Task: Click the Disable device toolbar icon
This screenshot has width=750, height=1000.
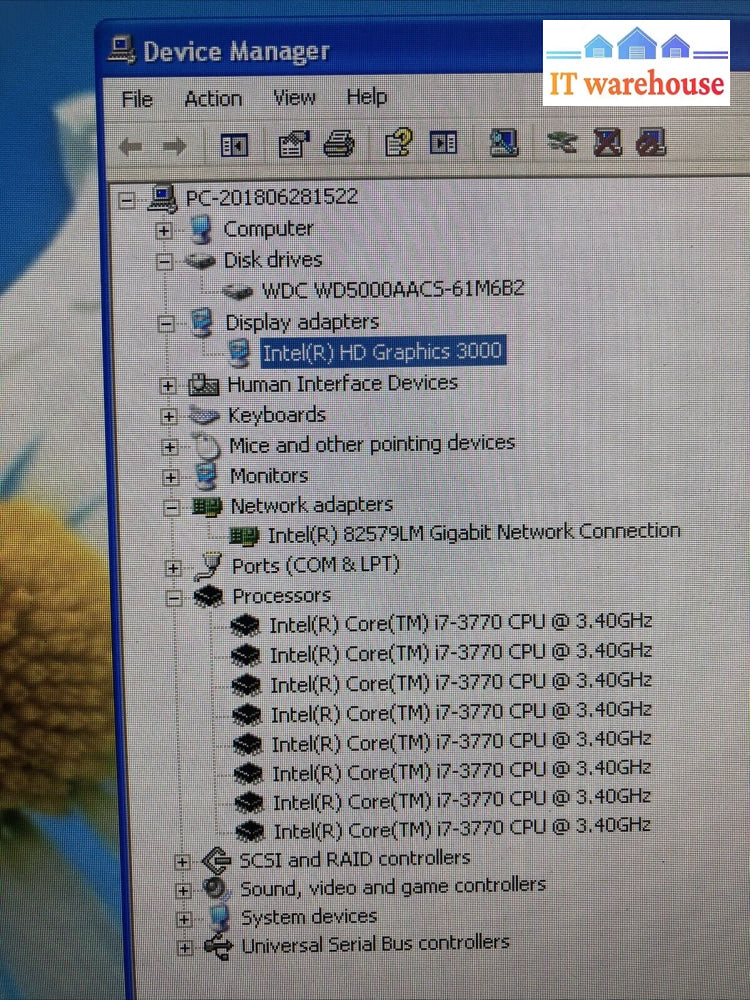Action: click(651, 144)
